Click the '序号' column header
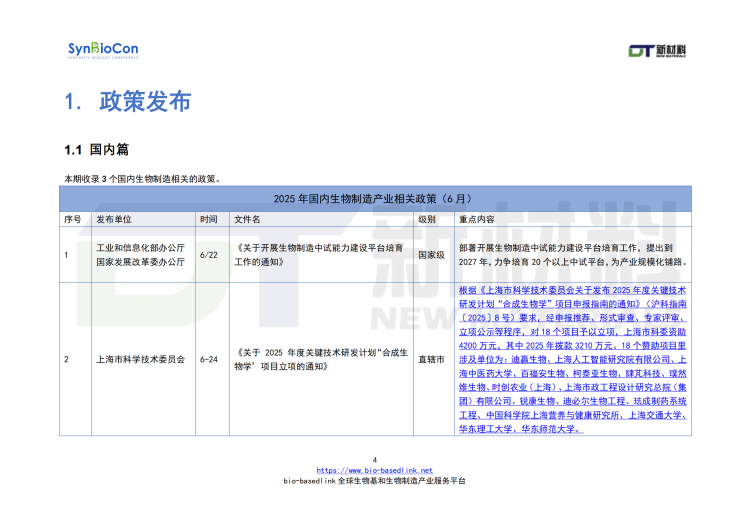Image resolution: width=750 pixels, height=530 pixels. pyautogui.click(x=72, y=218)
